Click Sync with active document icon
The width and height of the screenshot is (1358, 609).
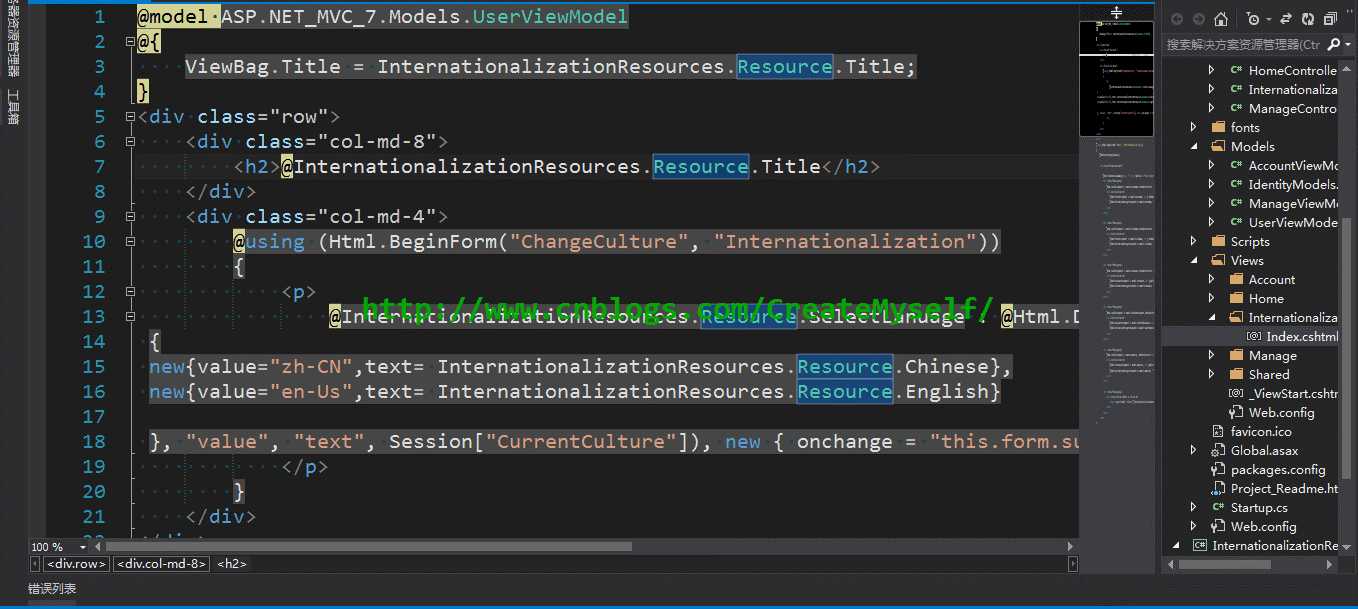pos(1285,19)
